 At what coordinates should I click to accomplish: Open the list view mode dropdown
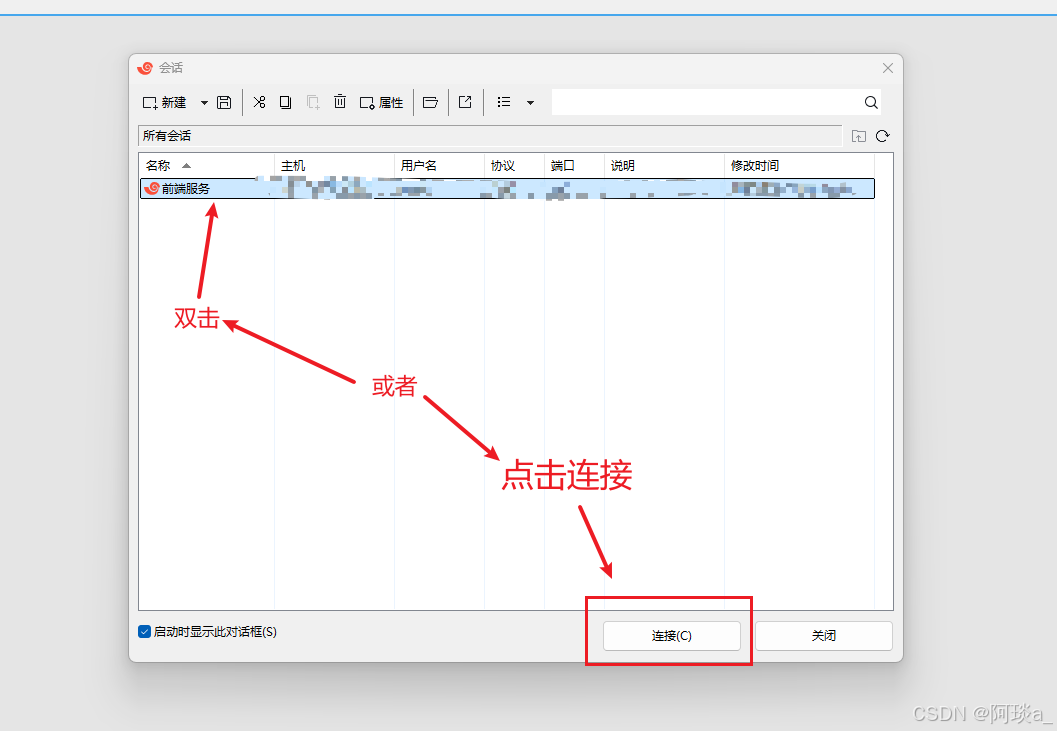531,102
